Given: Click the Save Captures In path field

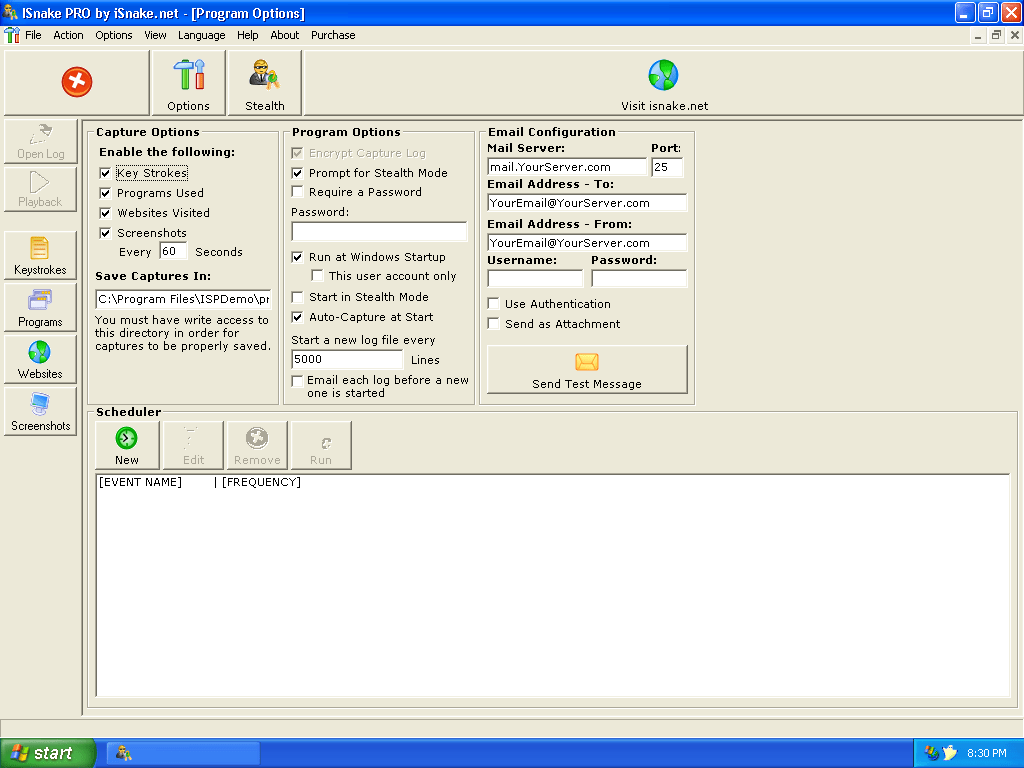Looking at the screenshot, I should [x=183, y=299].
